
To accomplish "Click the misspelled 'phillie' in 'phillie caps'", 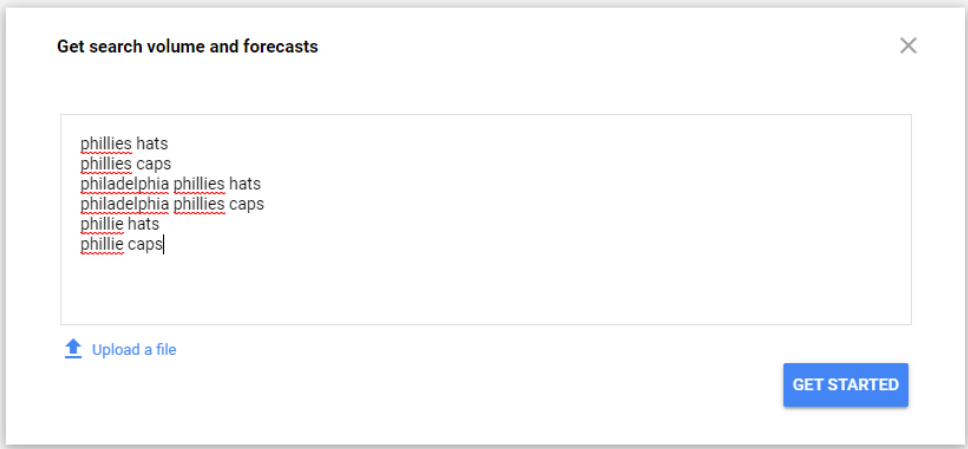I will [101, 244].
